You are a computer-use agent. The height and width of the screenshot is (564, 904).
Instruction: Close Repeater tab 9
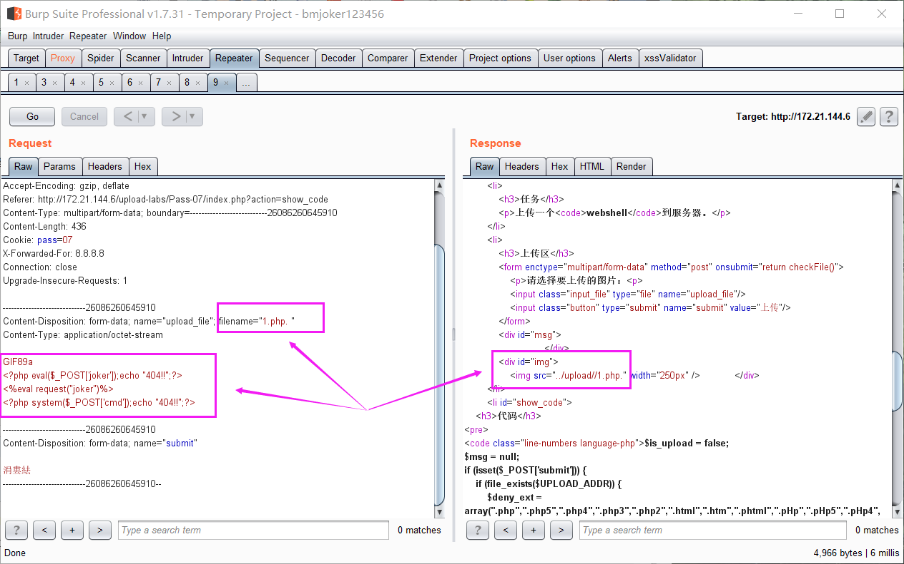[226, 83]
